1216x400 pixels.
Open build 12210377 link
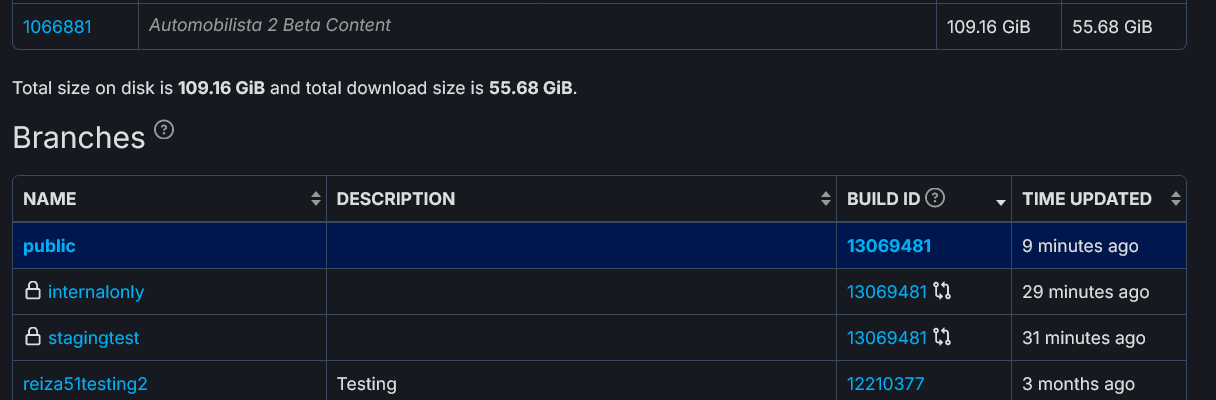[x=886, y=384]
